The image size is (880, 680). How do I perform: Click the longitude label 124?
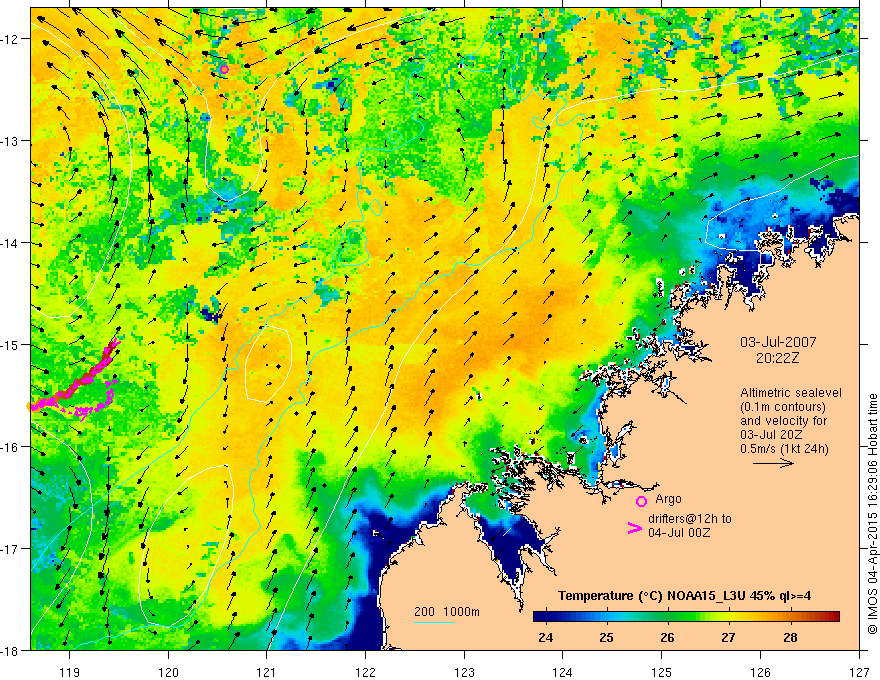coord(563,673)
